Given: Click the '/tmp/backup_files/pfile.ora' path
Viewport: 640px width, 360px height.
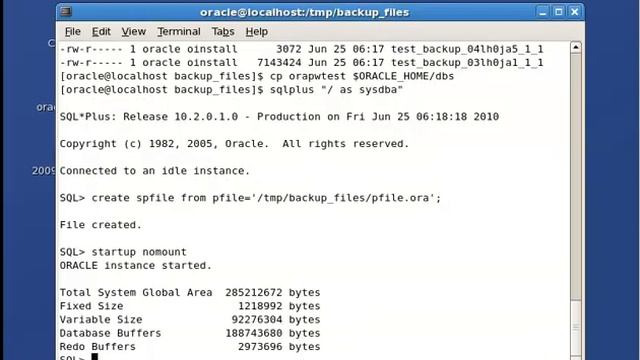Looking at the screenshot, I should [343, 198].
